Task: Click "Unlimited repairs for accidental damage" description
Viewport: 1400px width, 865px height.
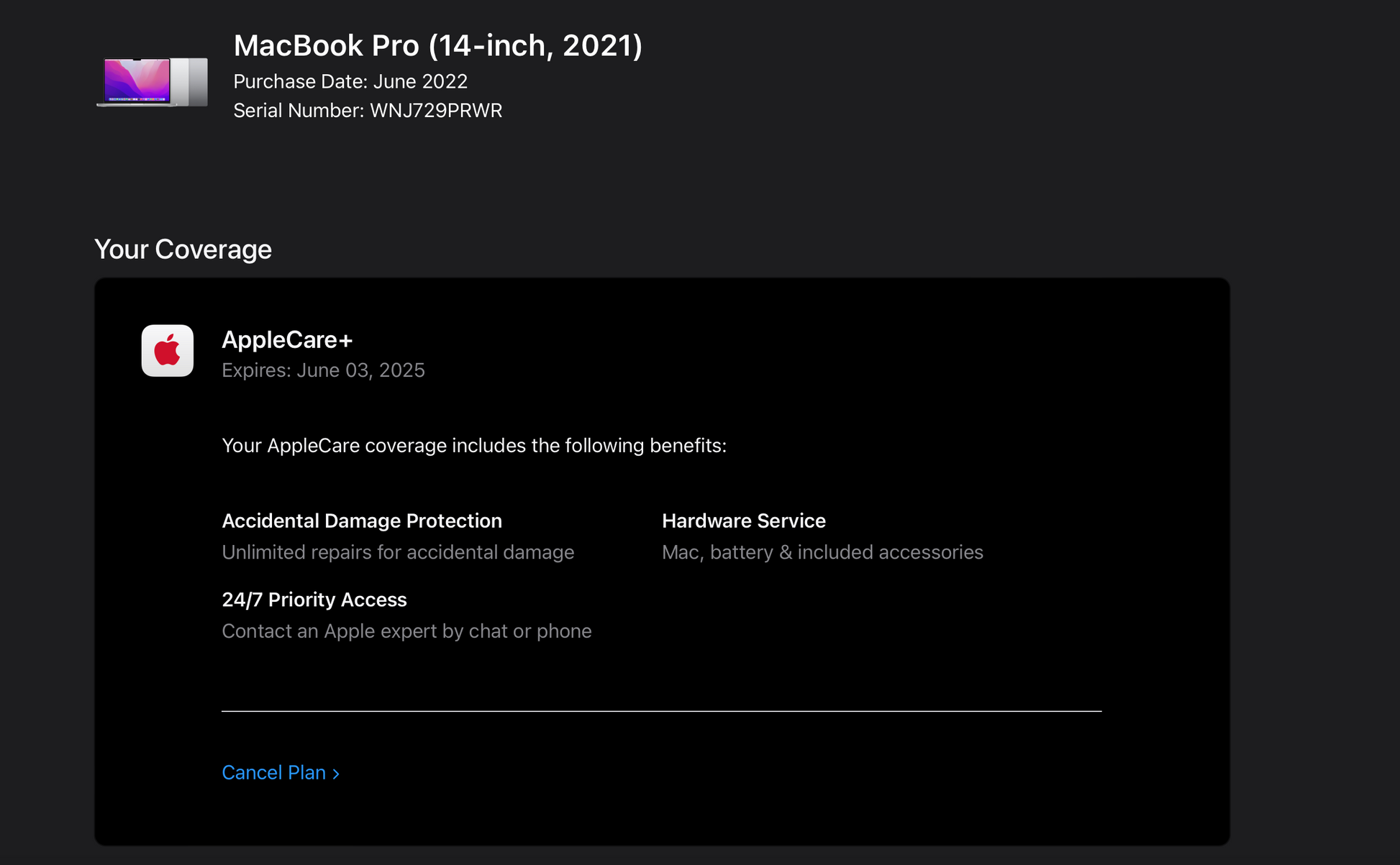Action: (397, 552)
